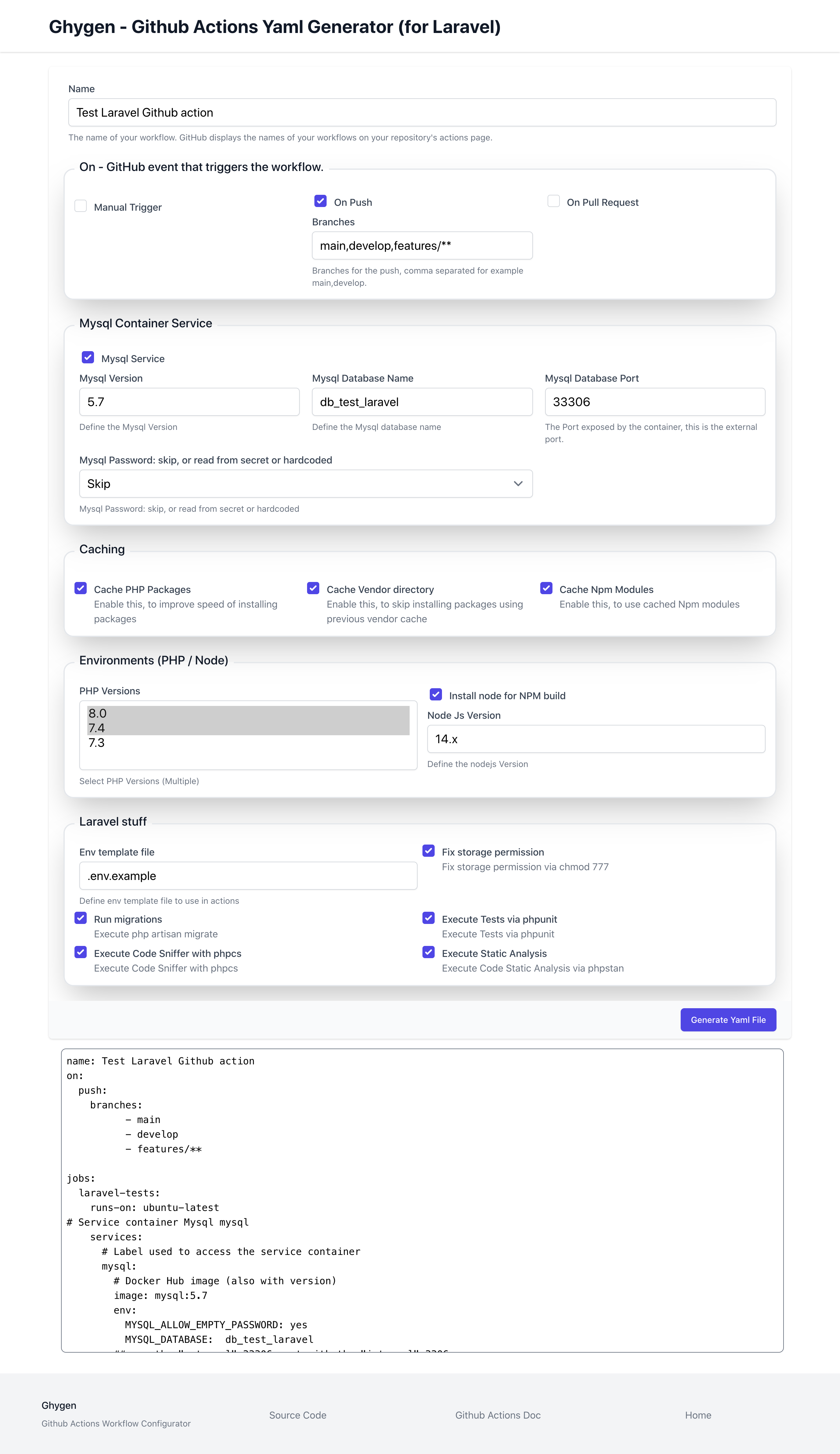The width and height of the screenshot is (840, 1454).
Task: Click the workflow Name input field
Action: [x=422, y=112]
